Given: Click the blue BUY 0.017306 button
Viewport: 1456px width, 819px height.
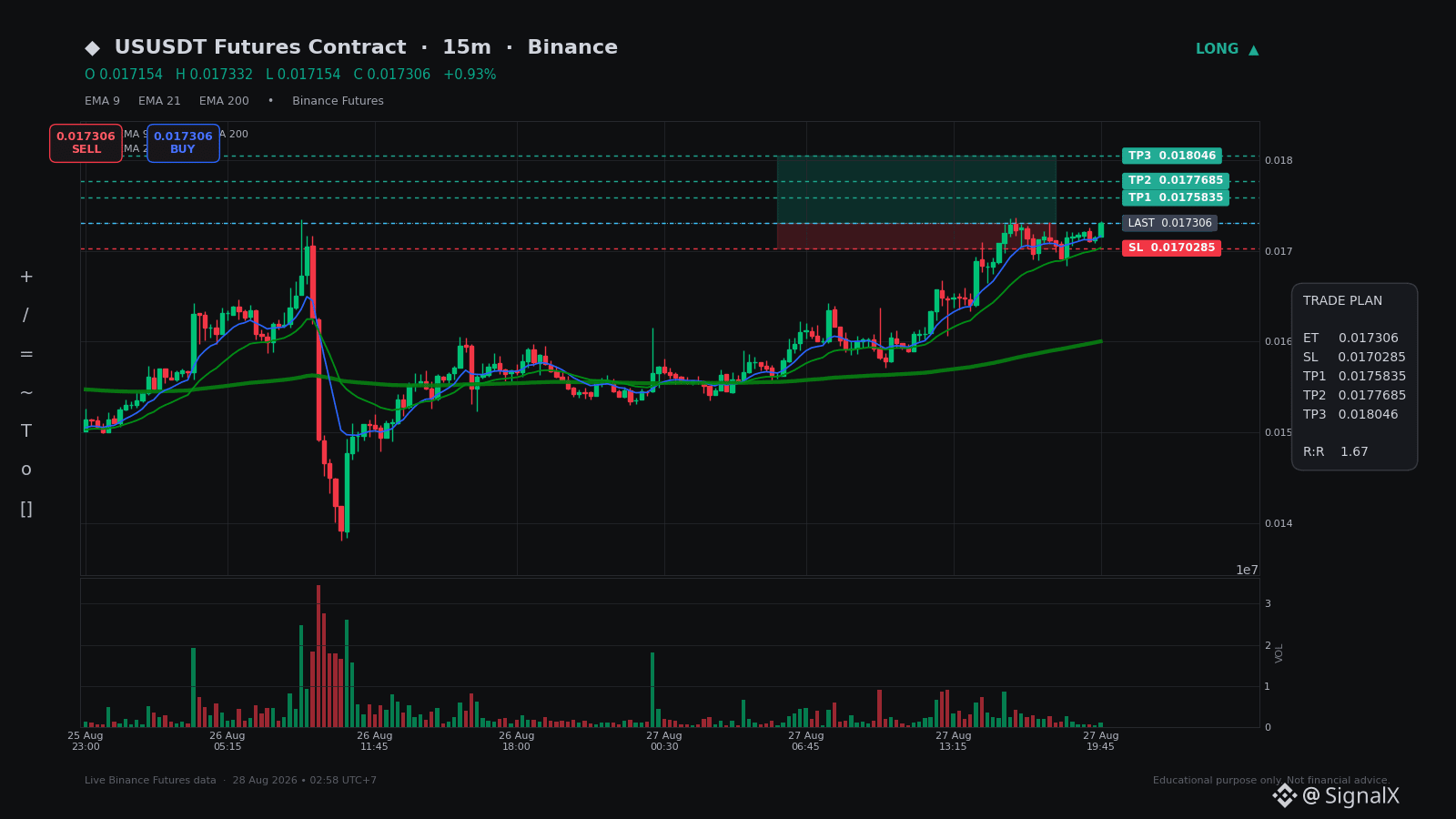Looking at the screenshot, I should [183, 143].
